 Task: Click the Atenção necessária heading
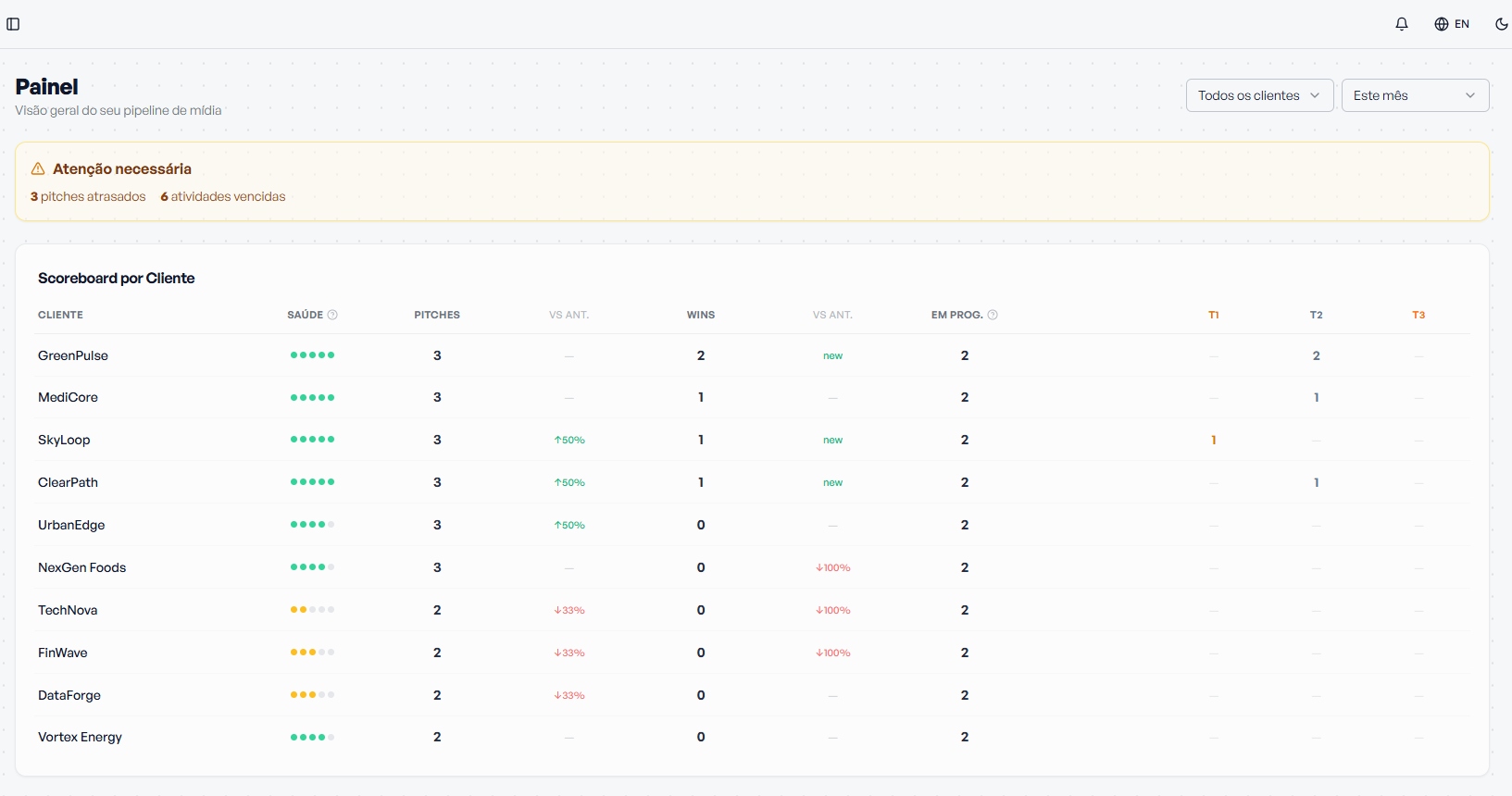pyautogui.click(x=122, y=168)
